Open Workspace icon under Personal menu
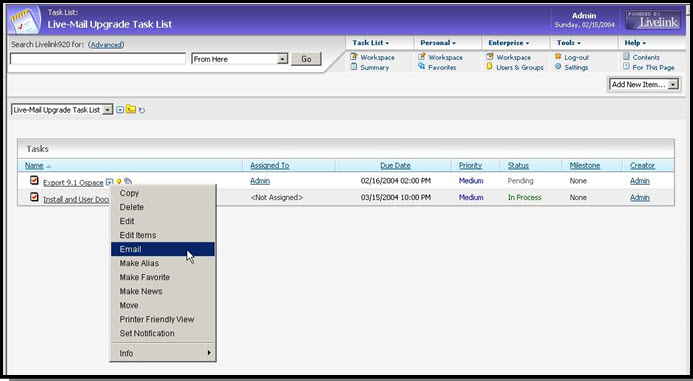 coord(422,57)
